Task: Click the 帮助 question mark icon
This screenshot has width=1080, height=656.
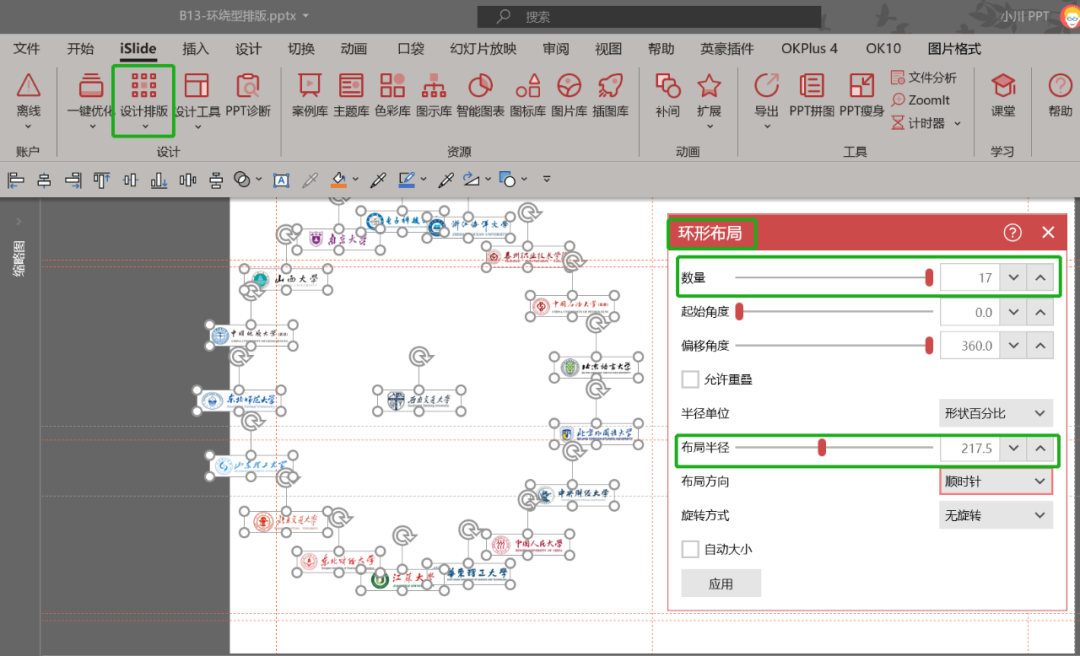Action: (x=1060, y=86)
